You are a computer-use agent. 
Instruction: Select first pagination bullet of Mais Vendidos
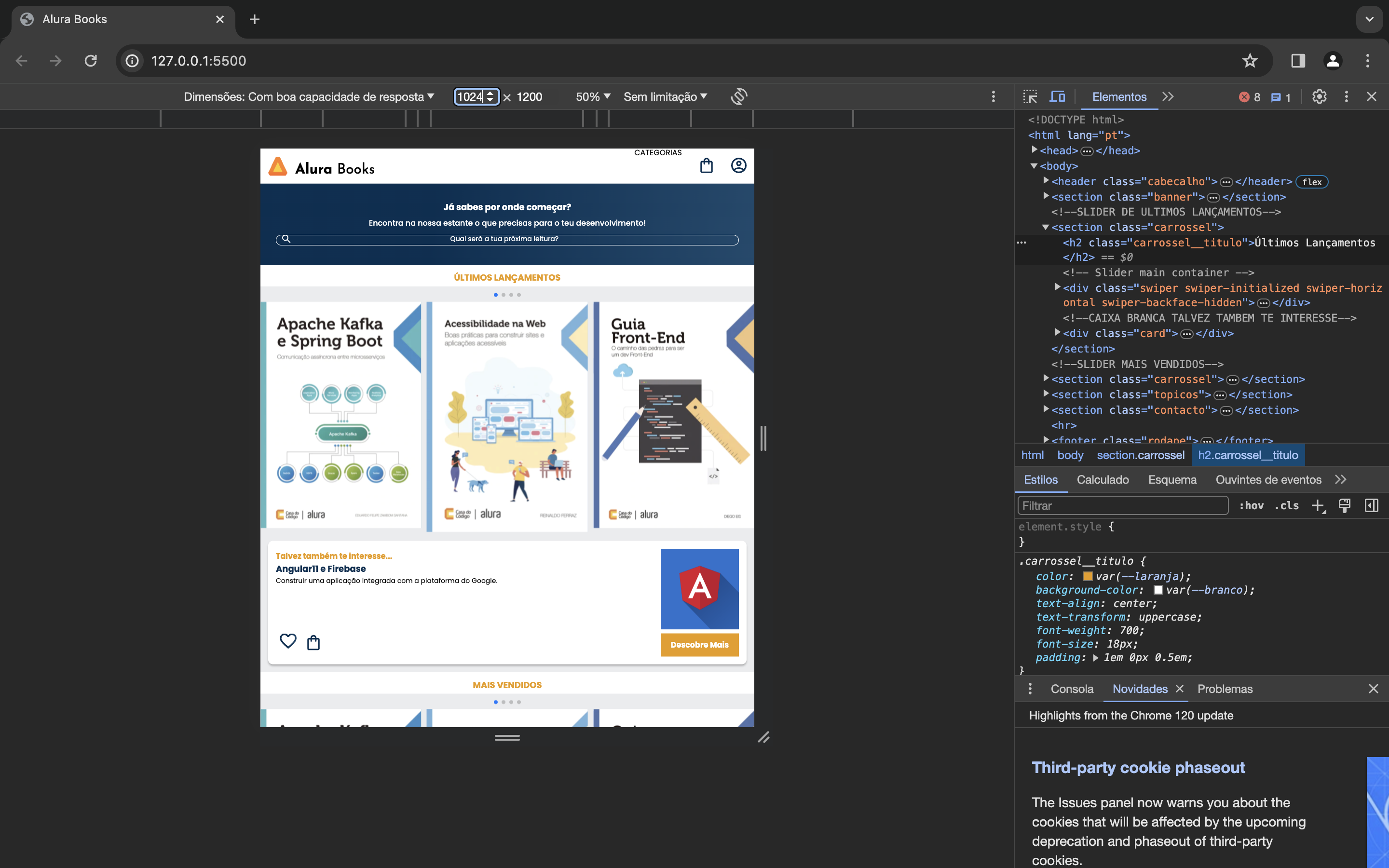coord(495,702)
